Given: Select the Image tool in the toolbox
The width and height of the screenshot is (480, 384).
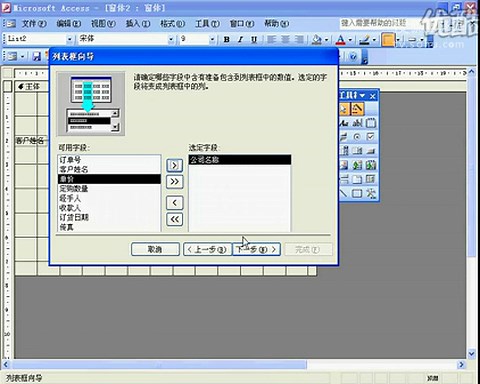Looking at the screenshot, I should coord(344,165).
